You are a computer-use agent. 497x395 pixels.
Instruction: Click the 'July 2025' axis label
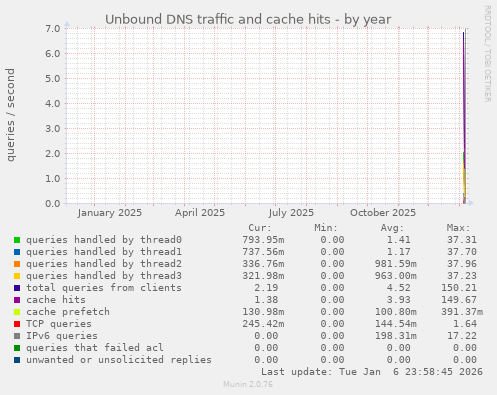pyautogui.click(x=291, y=213)
